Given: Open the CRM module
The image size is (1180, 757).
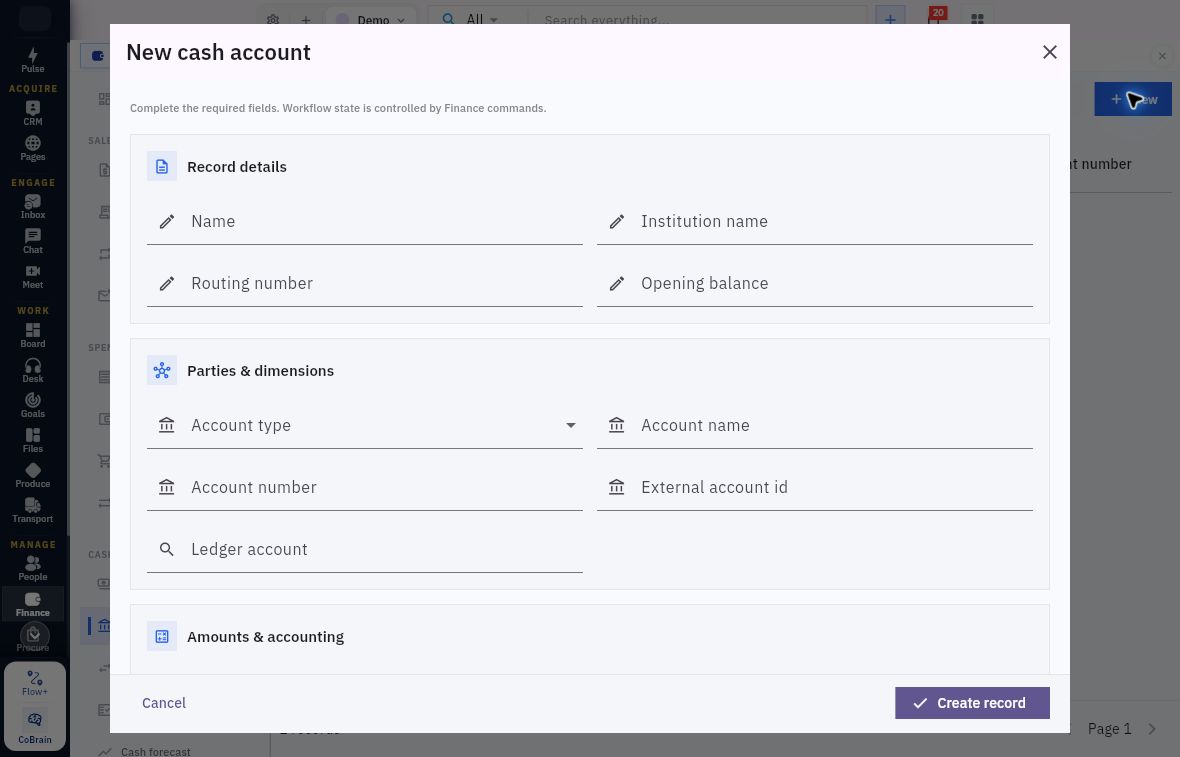Looking at the screenshot, I should pyautogui.click(x=32, y=114).
